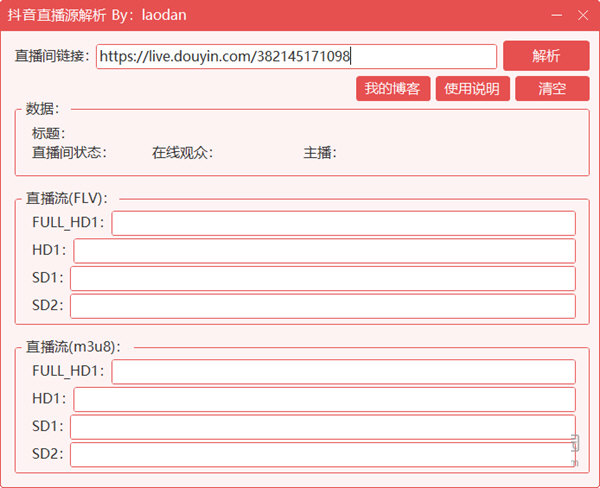Screen dimensions: 600x488
Task: Click the FLV HD1 stream field
Action: tap(324, 251)
